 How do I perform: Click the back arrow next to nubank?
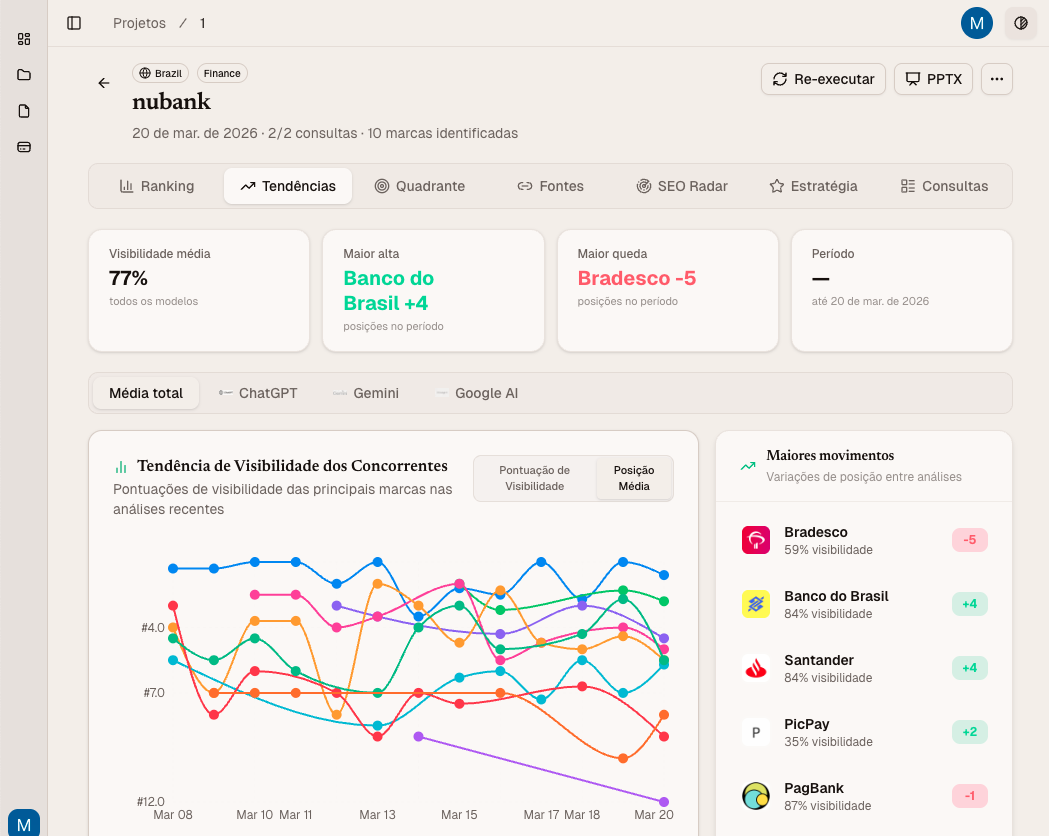point(104,83)
